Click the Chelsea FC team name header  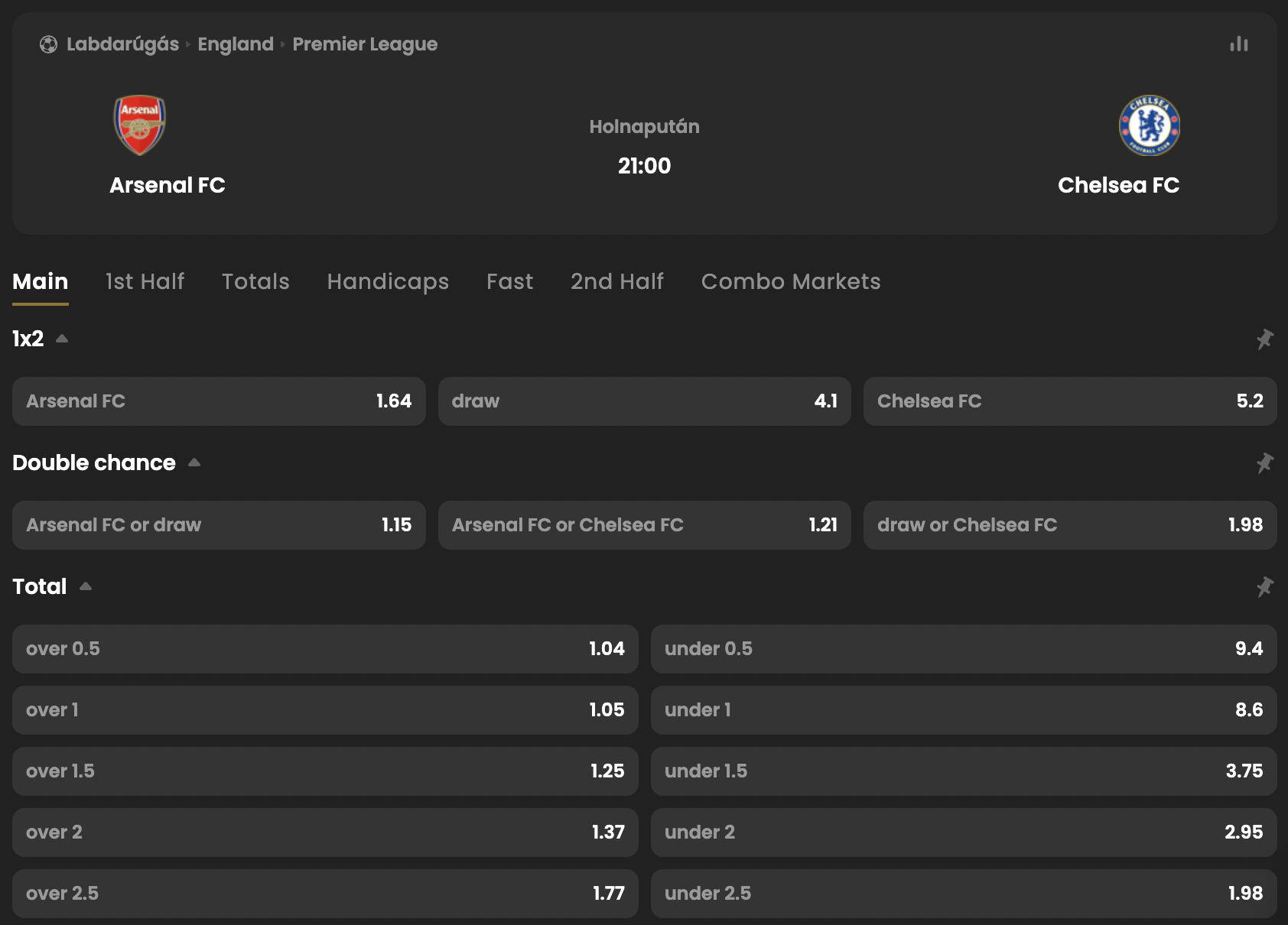tap(1118, 185)
